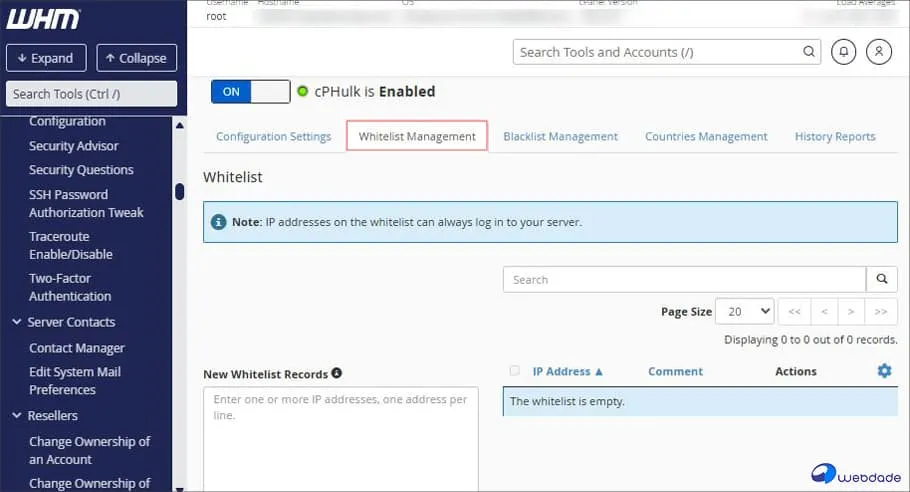The width and height of the screenshot is (910, 492).
Task: Click the notifications bell icon
Action: point(843,52)
